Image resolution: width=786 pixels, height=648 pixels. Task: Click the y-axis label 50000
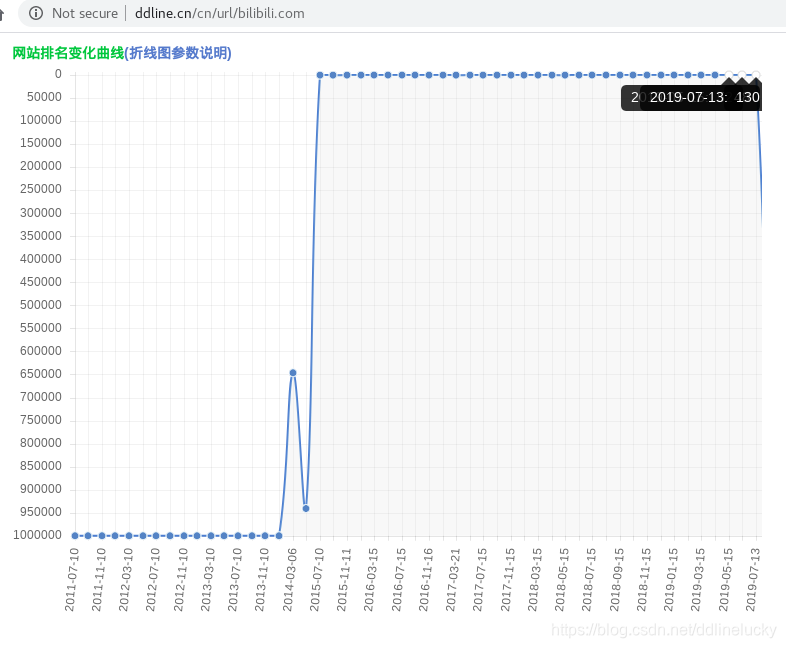point(44,97)
